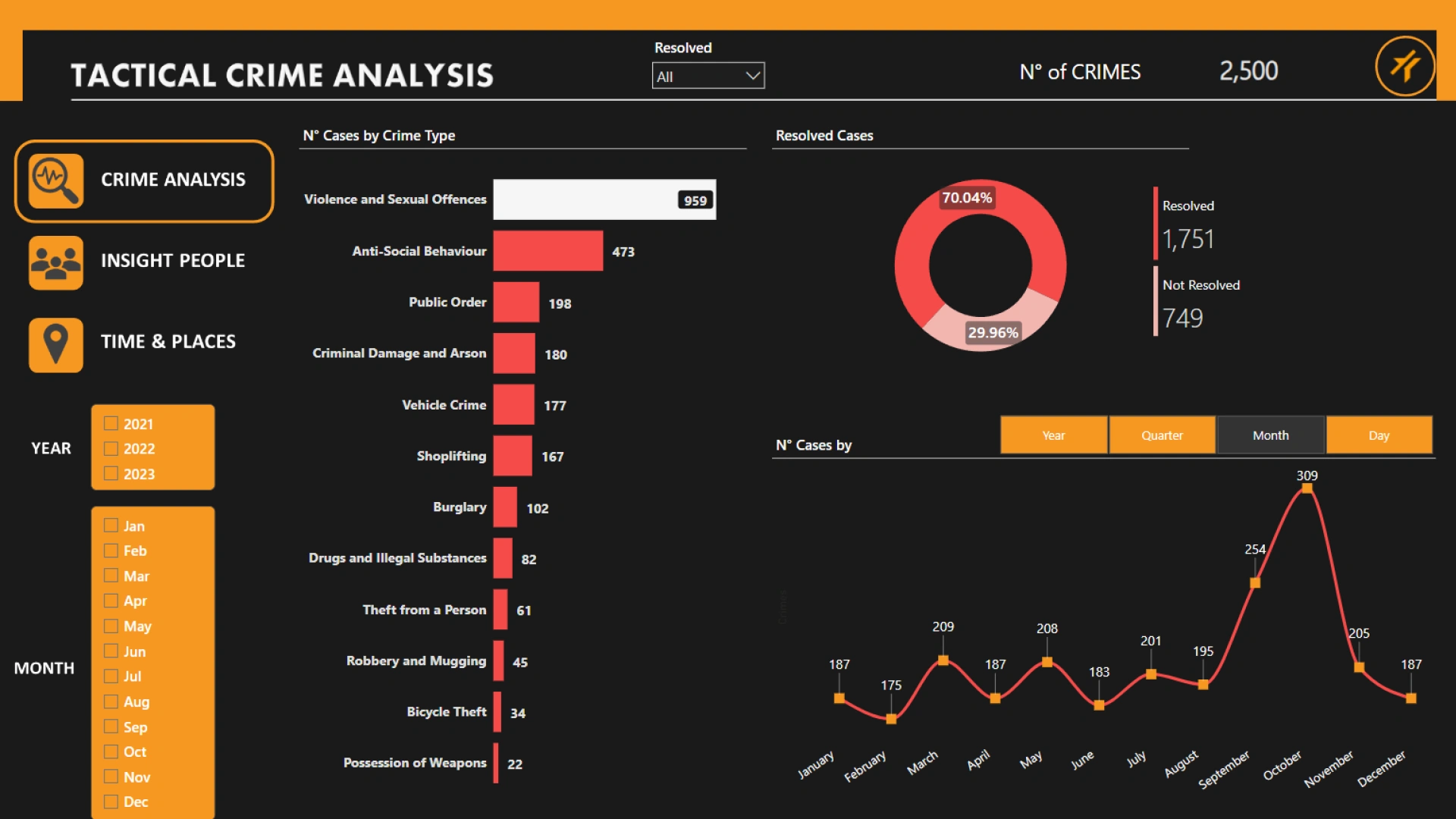The height and width of the screenshot is (819, 1456).
Task: Check the May month filter
Action: tap(111, 626)
